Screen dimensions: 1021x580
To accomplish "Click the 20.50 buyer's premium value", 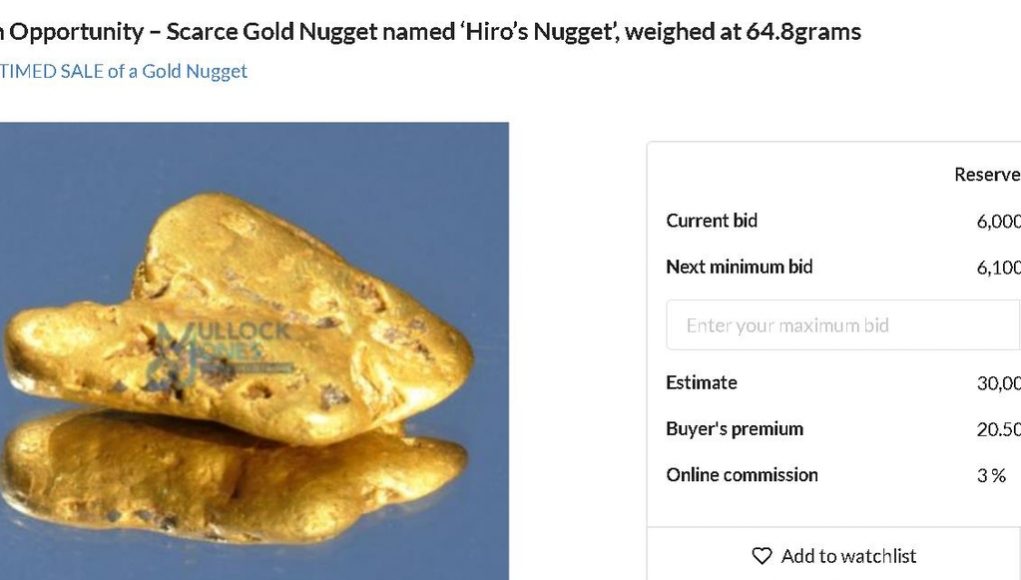I will click(999, 430).
